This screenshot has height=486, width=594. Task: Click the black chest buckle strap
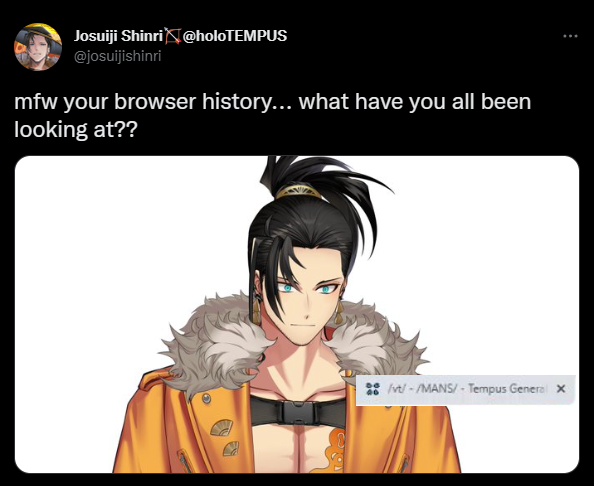pos(297,412)
